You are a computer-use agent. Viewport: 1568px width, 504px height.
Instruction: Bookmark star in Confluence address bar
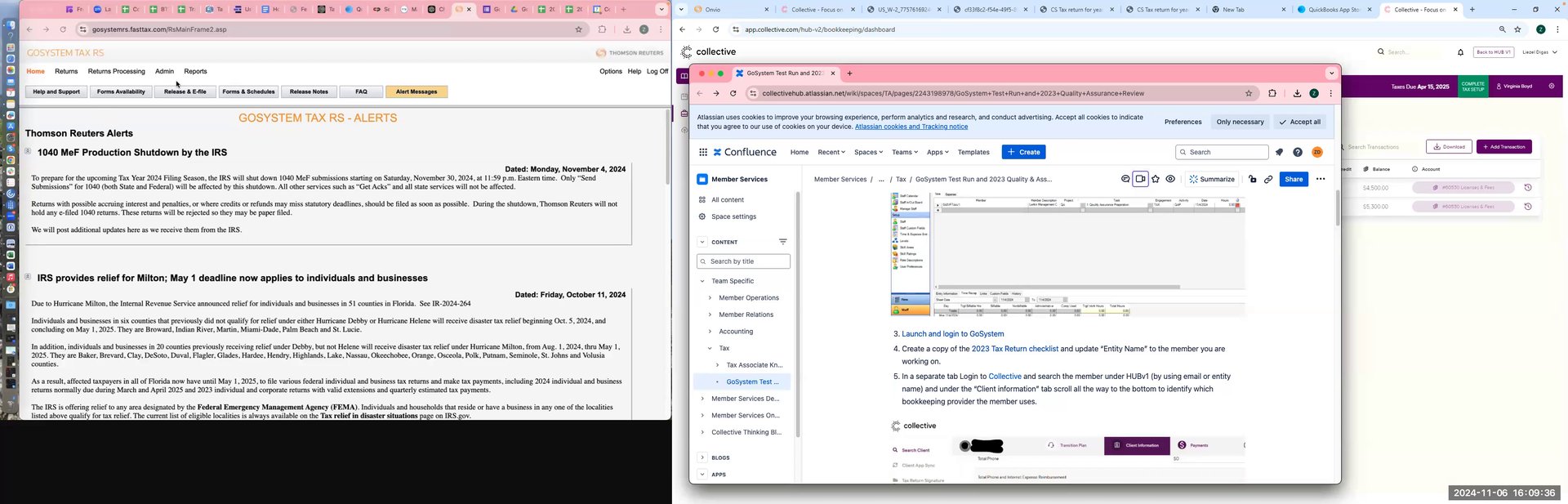click(x=1249, y=93)
